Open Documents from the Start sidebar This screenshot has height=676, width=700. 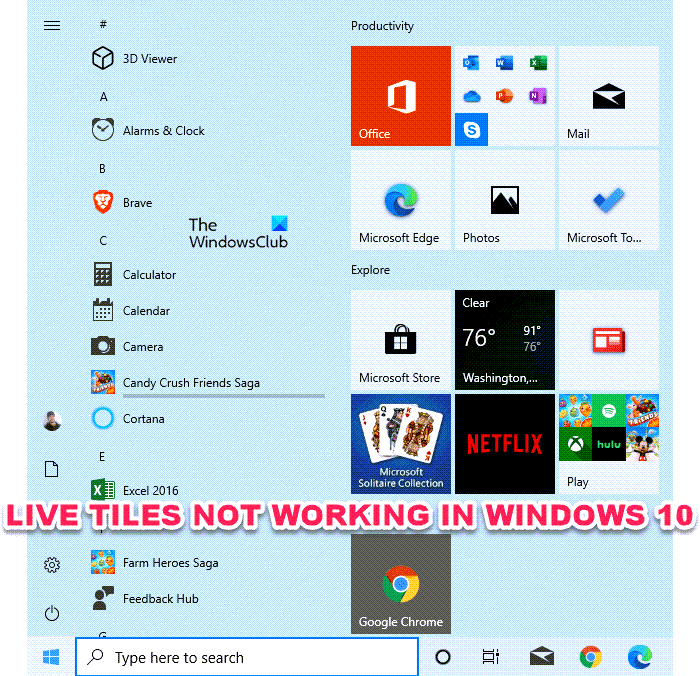(52, 469)
